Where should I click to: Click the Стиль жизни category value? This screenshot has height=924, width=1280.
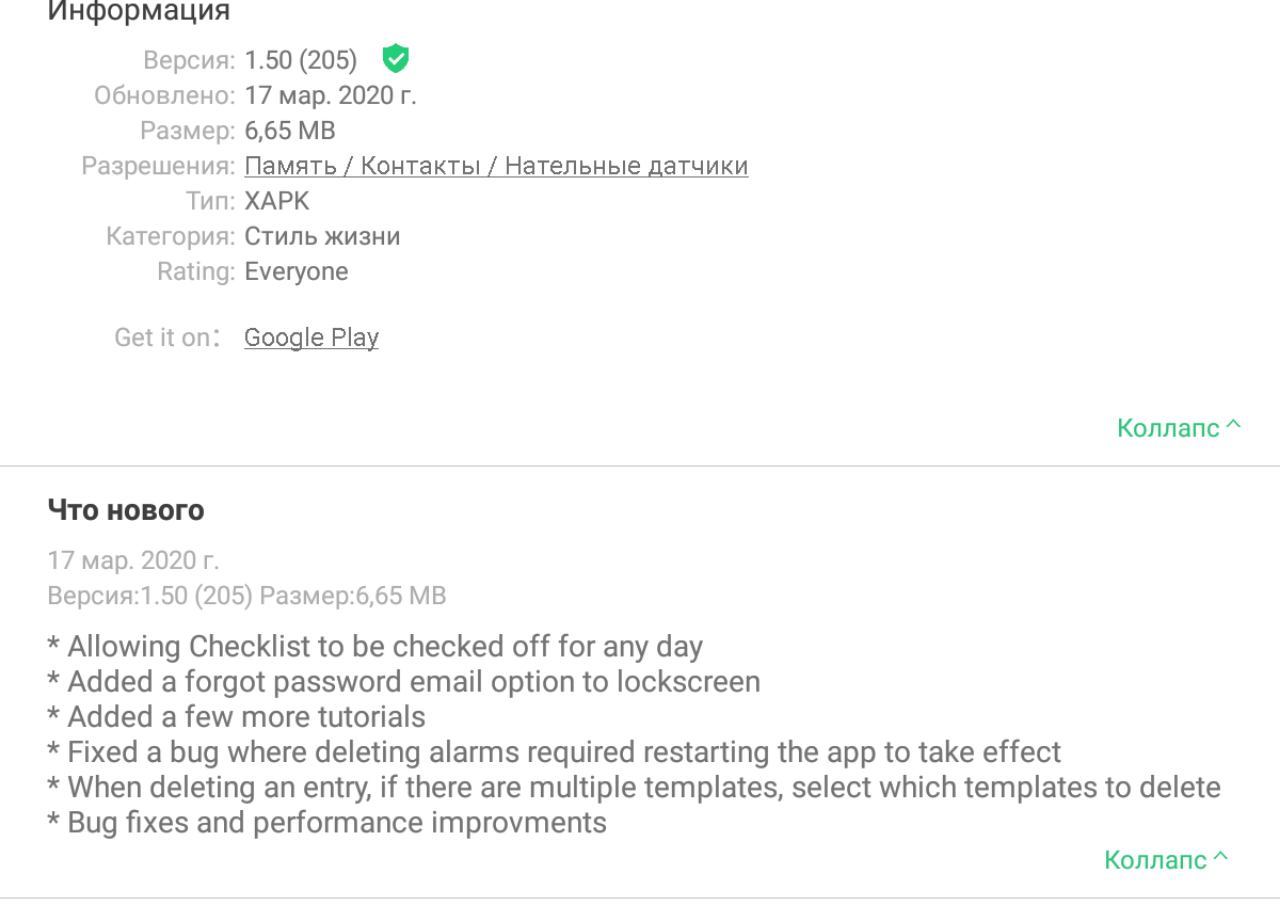(323, 237)
